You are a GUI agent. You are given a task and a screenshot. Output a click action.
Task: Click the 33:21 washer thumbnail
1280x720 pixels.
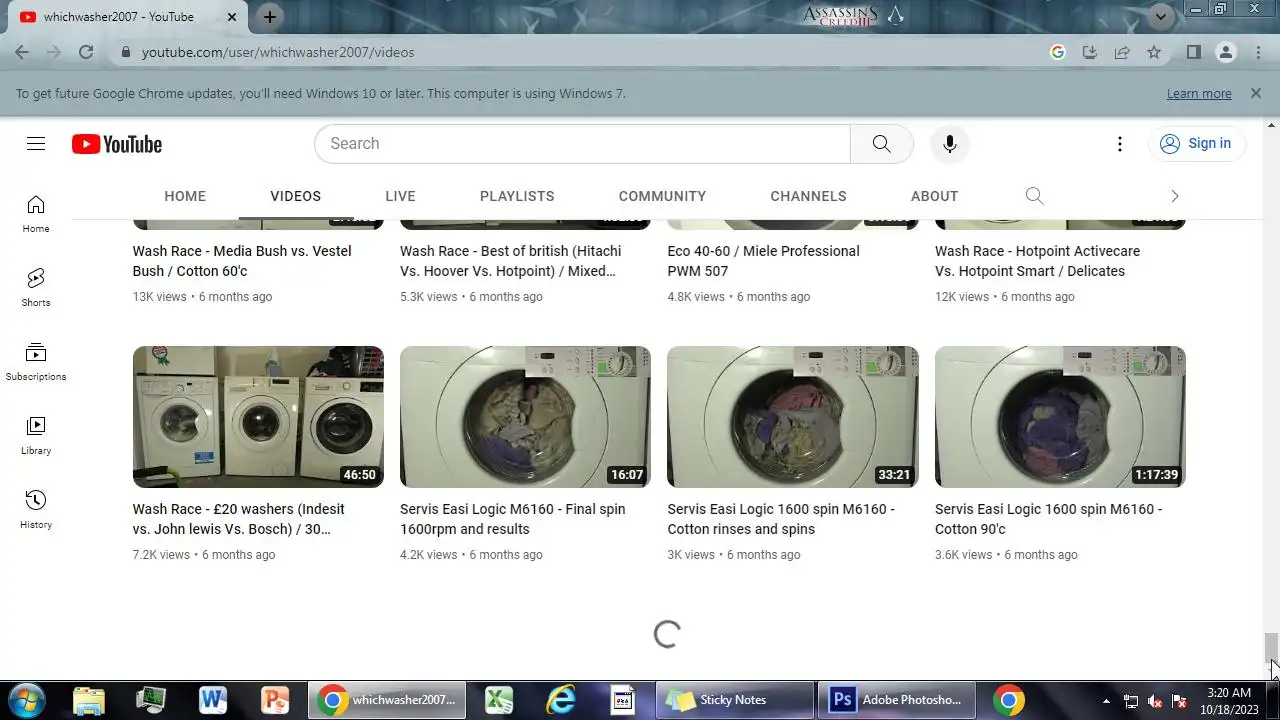click(x=793, y=417)
